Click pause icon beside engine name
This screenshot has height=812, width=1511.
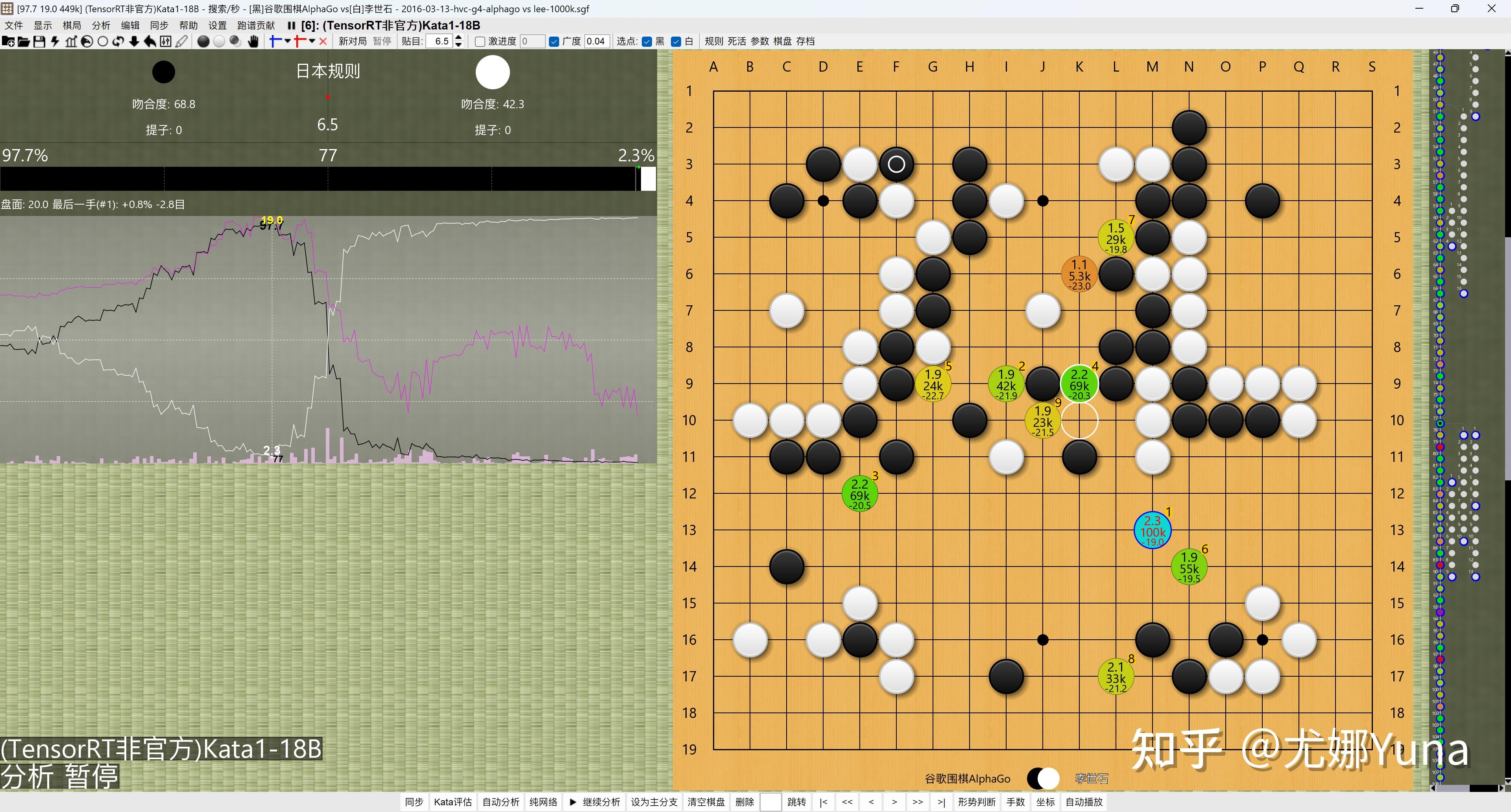point(291,25)
